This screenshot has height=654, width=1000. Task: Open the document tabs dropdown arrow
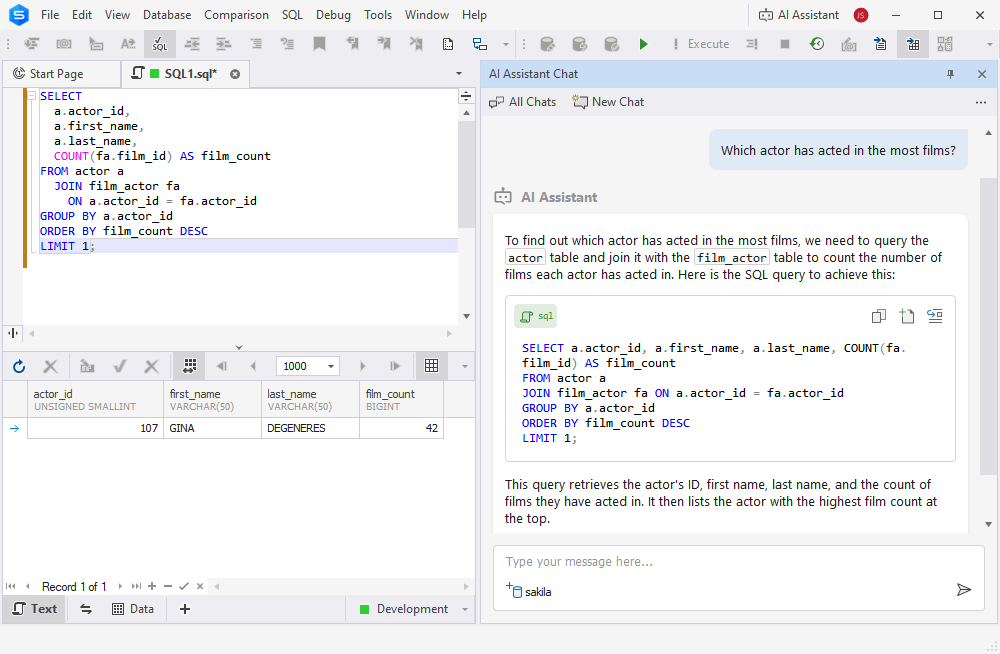pyautogui.click(x=458, y=73)
